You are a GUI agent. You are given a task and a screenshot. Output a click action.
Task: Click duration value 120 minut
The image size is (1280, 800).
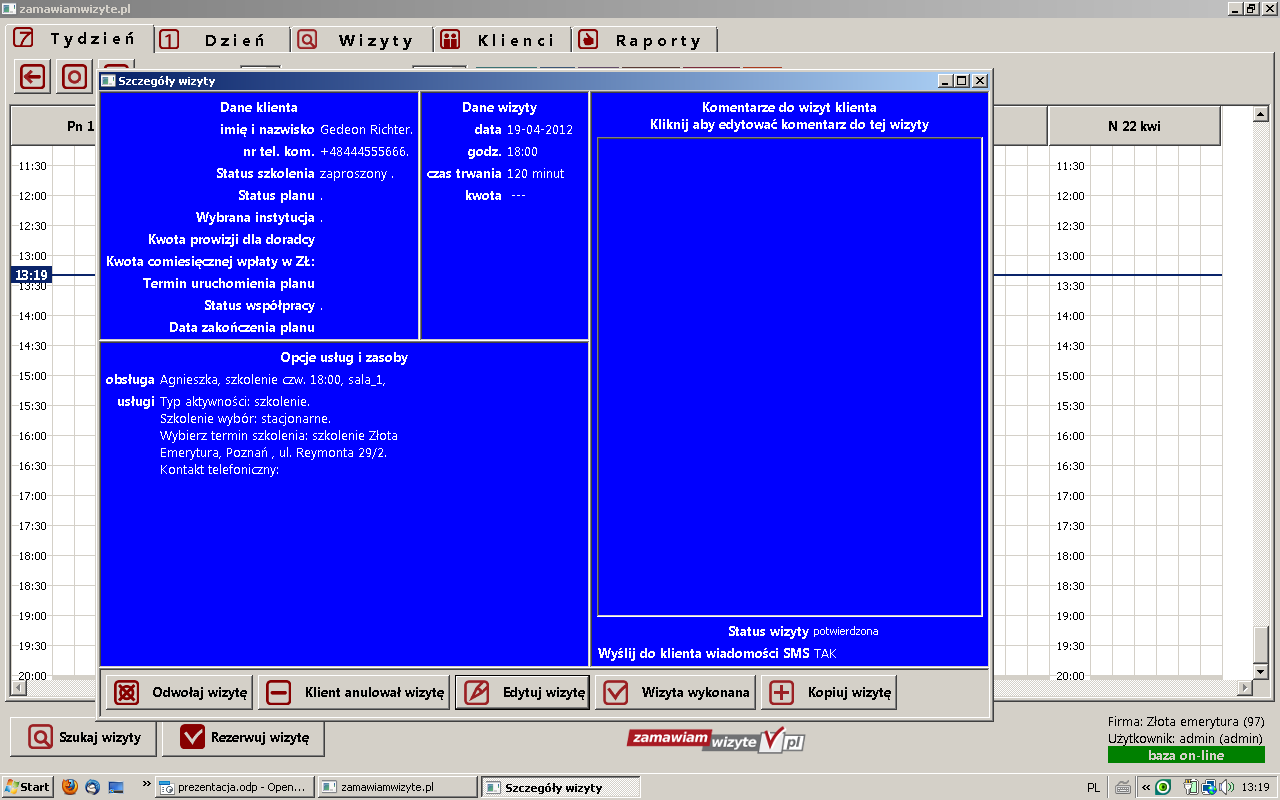535,174
